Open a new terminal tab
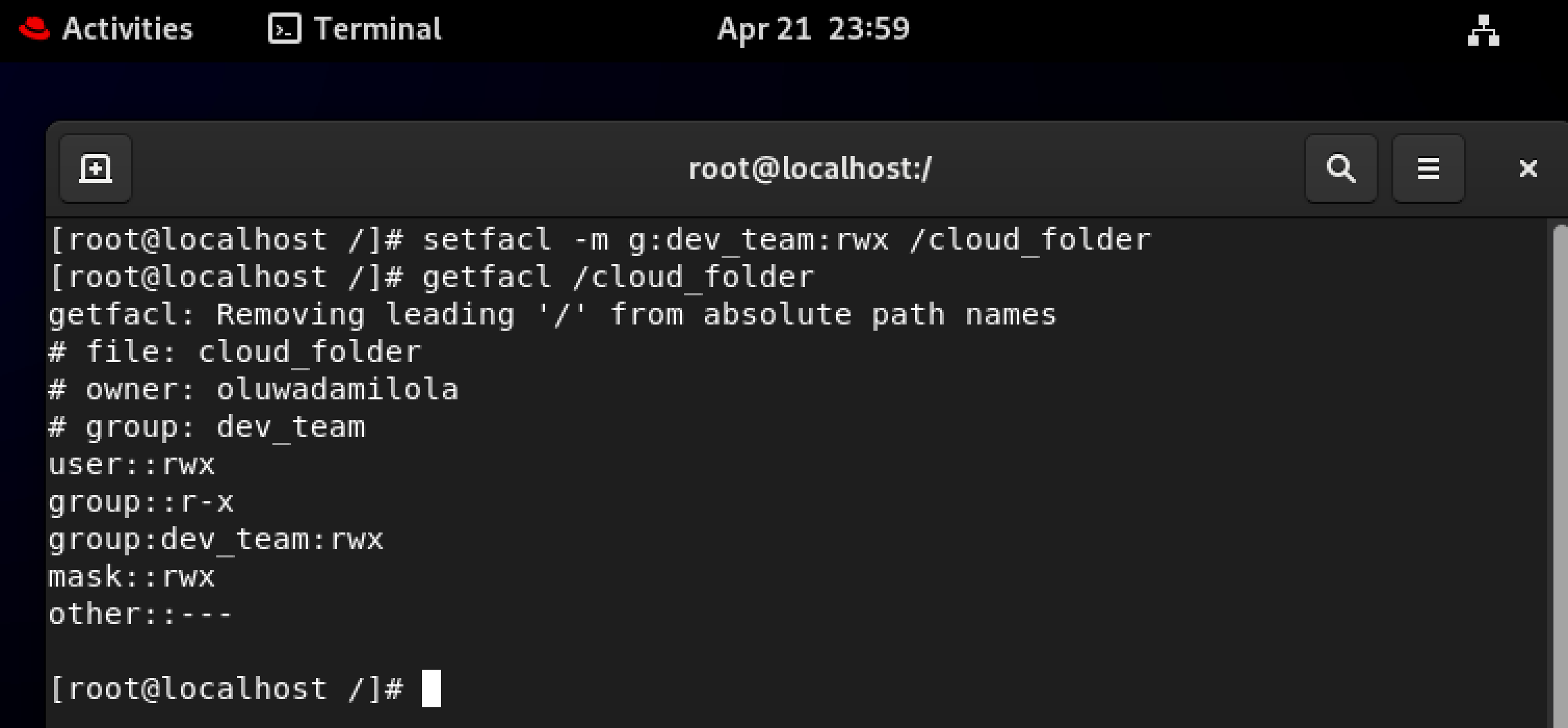 point(96,168)
